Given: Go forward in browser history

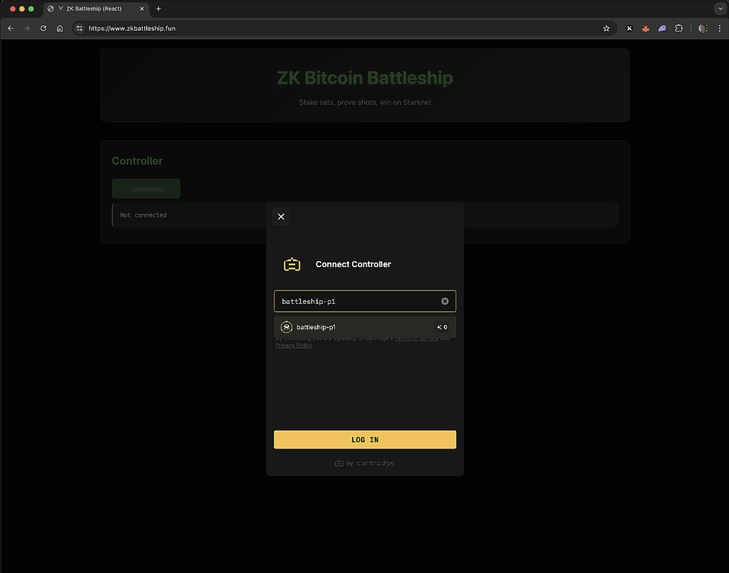Looking at the screenshot, I should 27,28.
